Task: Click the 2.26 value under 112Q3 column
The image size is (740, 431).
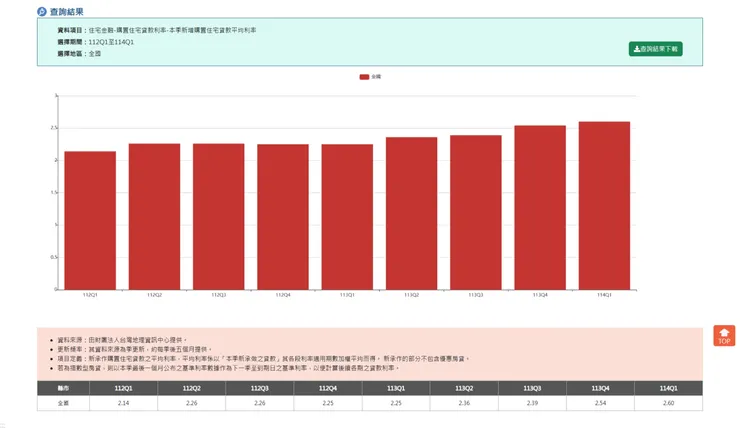Action: click(260, 403)
